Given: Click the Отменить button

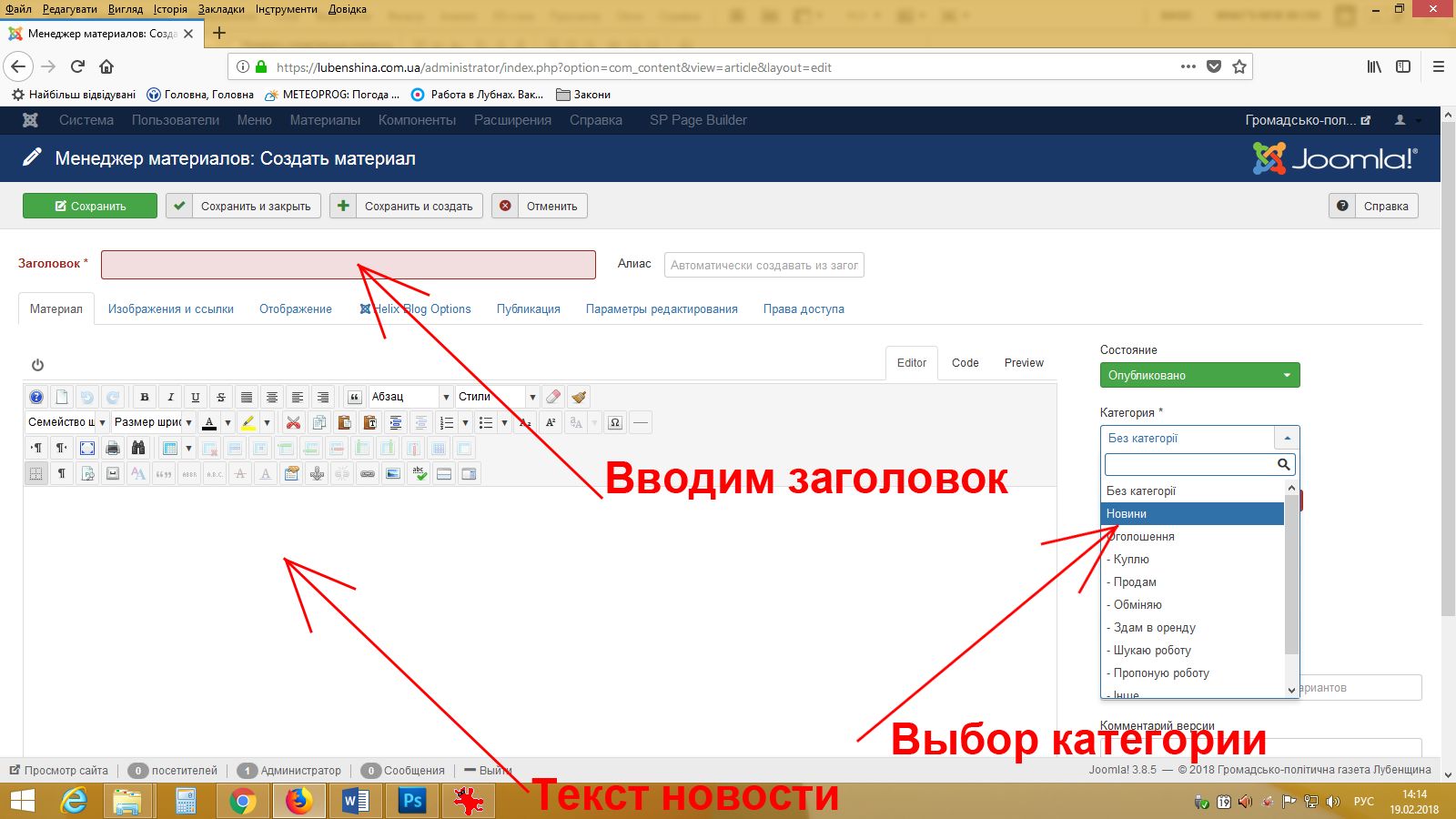Looking at the screenshot, I should pos(540,206).
